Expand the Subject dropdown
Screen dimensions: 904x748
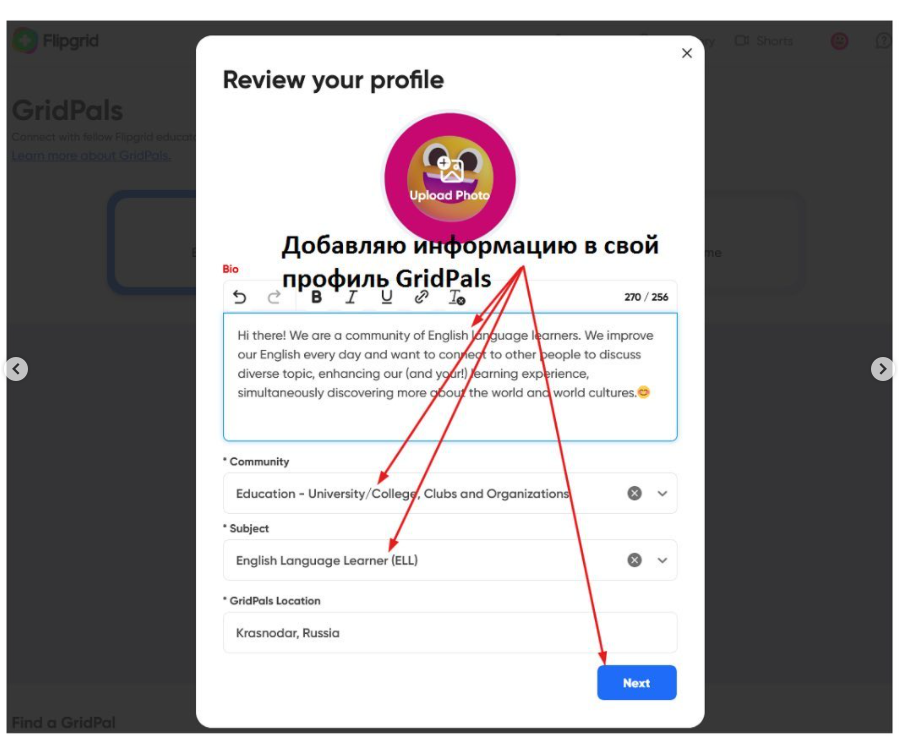coord(662,561)
